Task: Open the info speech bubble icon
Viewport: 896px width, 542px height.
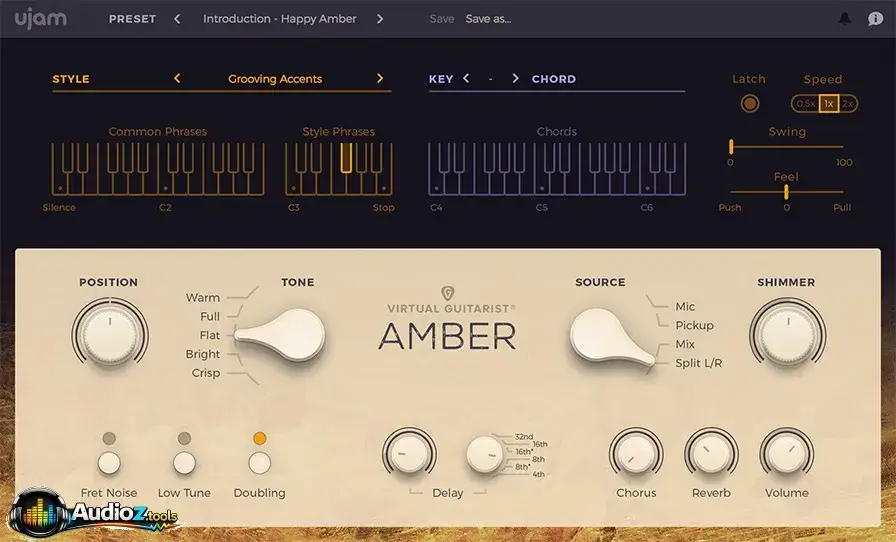Action: 875,19
